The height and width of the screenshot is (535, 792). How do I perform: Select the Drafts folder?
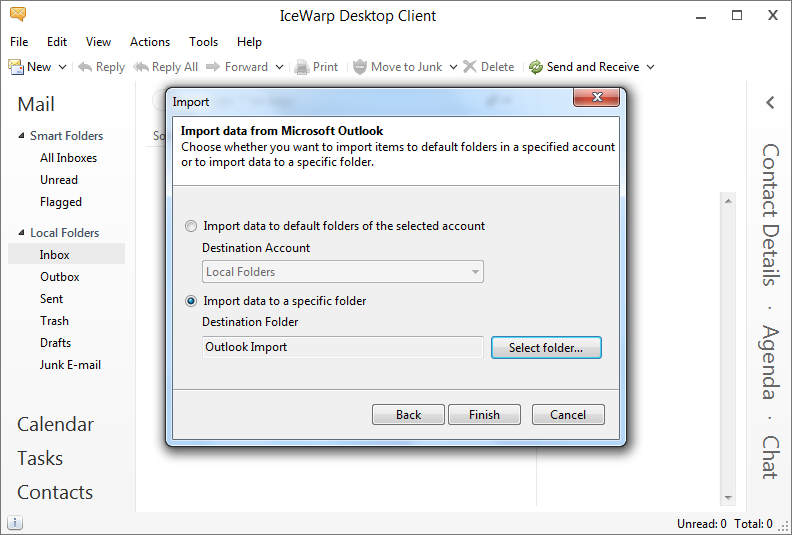coord(55,343)
